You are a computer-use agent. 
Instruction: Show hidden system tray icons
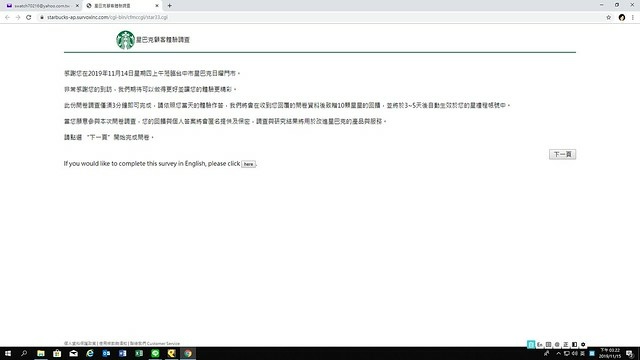[558, 353]
